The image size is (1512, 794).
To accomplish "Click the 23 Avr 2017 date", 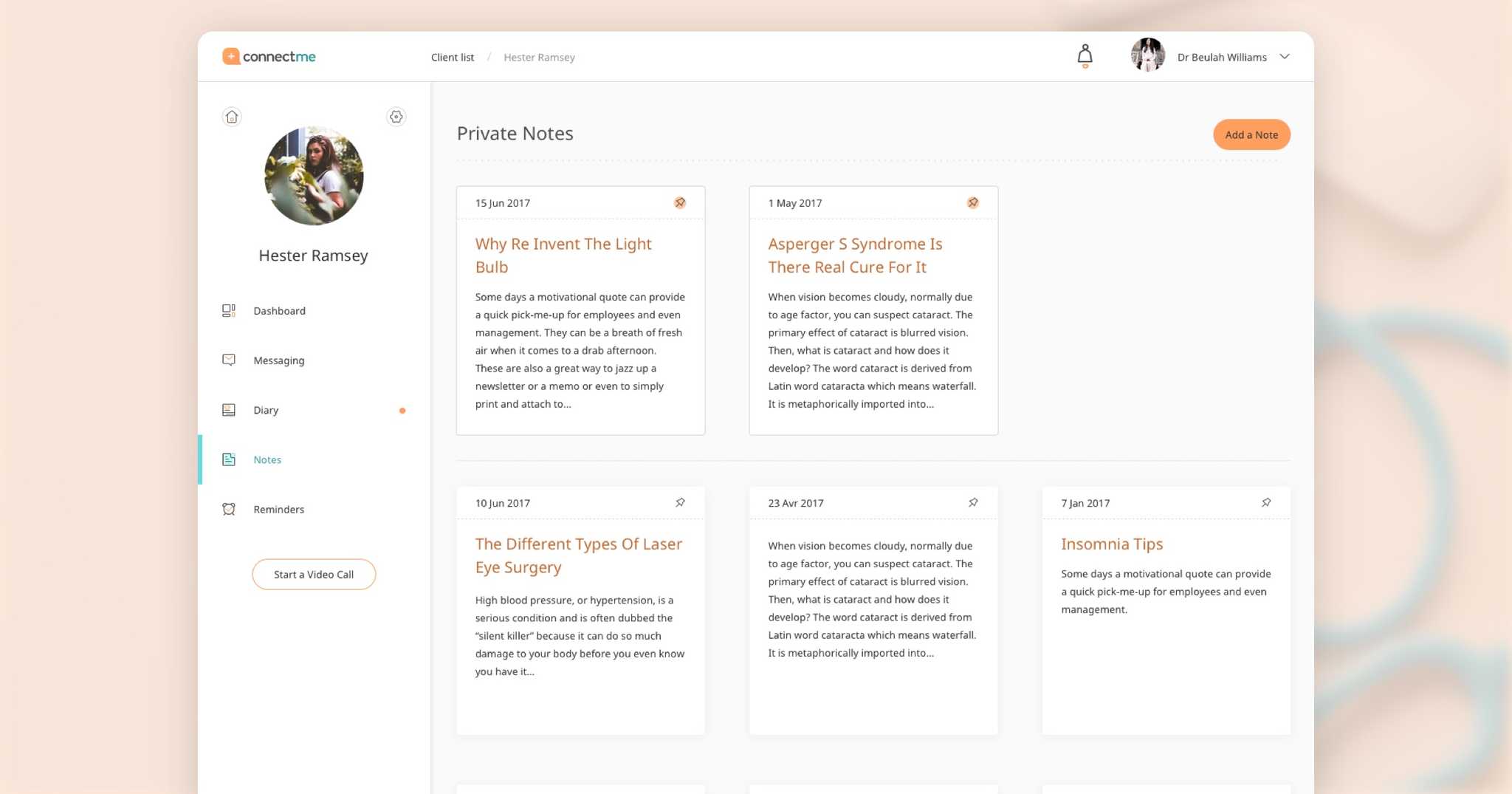I will pyautogui.click(x=796, y=503).
